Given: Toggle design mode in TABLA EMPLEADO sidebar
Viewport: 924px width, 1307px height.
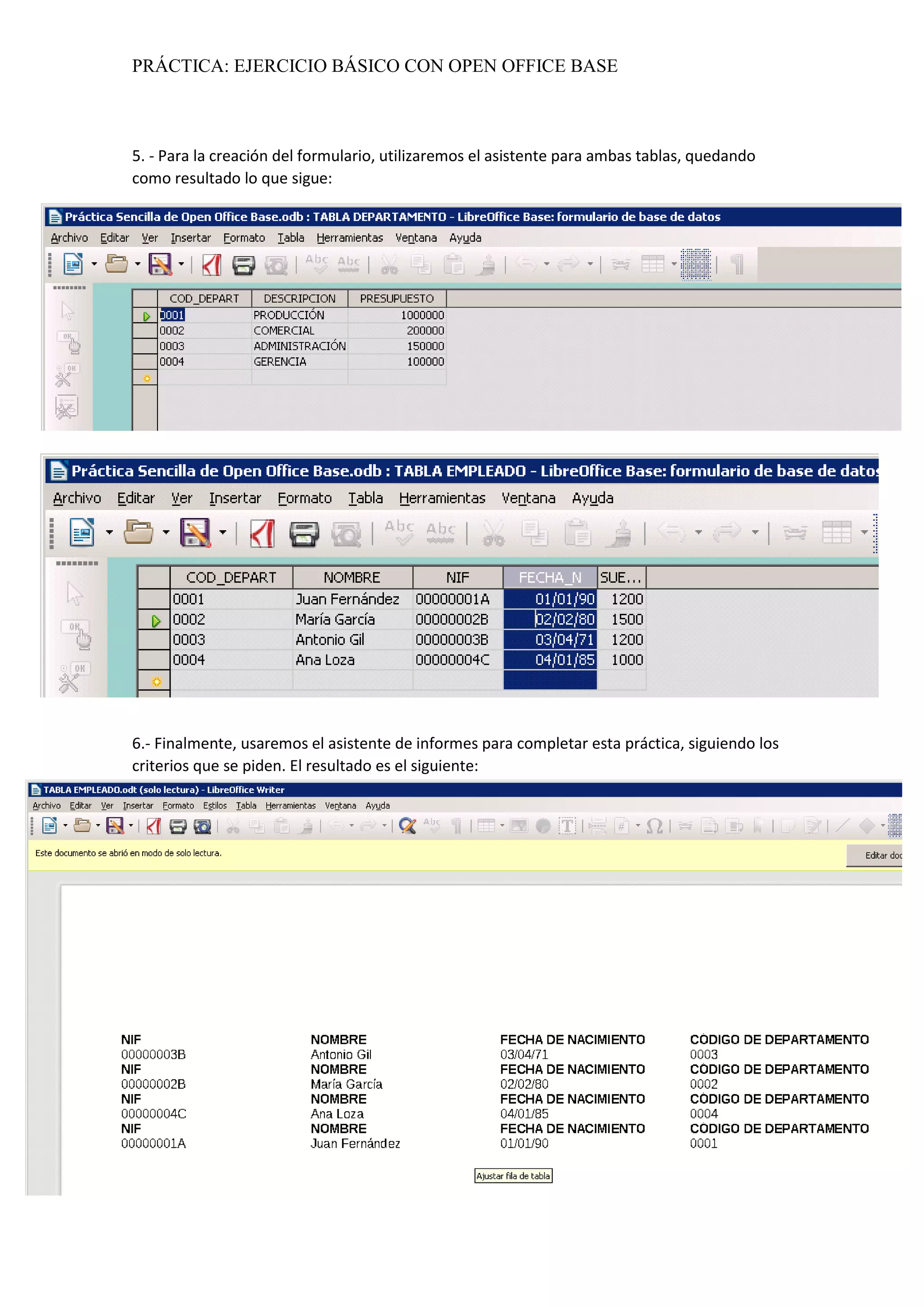Looking at the screenshot, I should point(77,634).
